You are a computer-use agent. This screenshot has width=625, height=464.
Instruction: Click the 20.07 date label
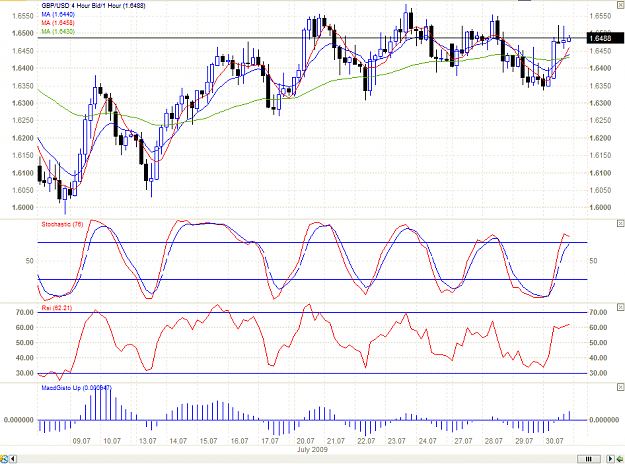click(x=305, y=441)
